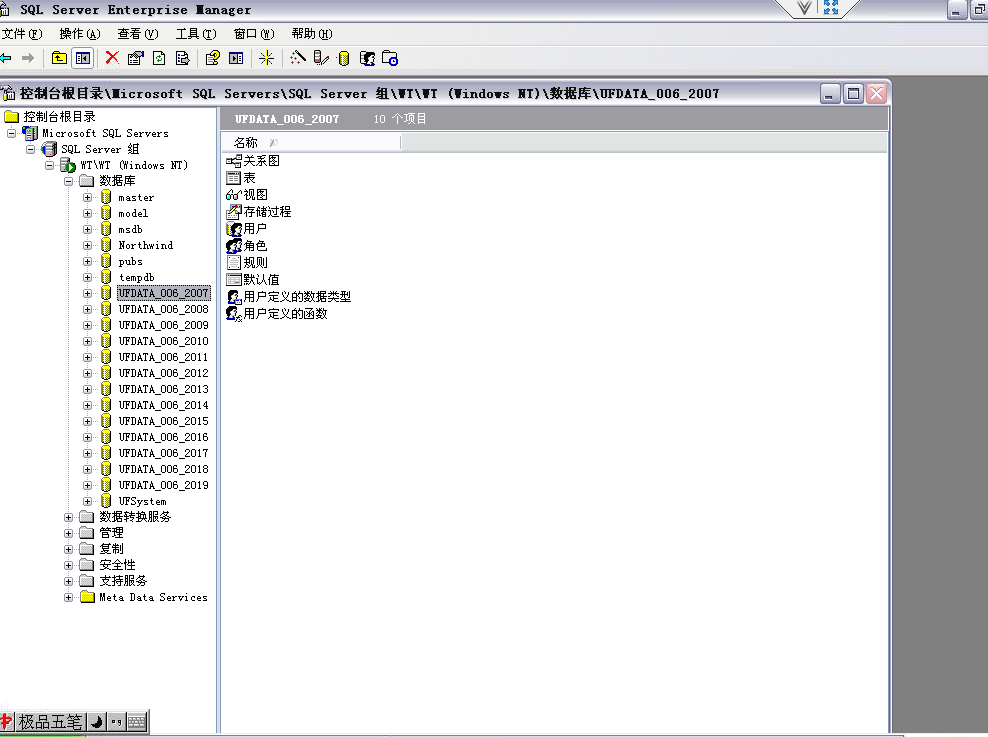
Task: Click the New Job folder icon
Action: (390, 59)
